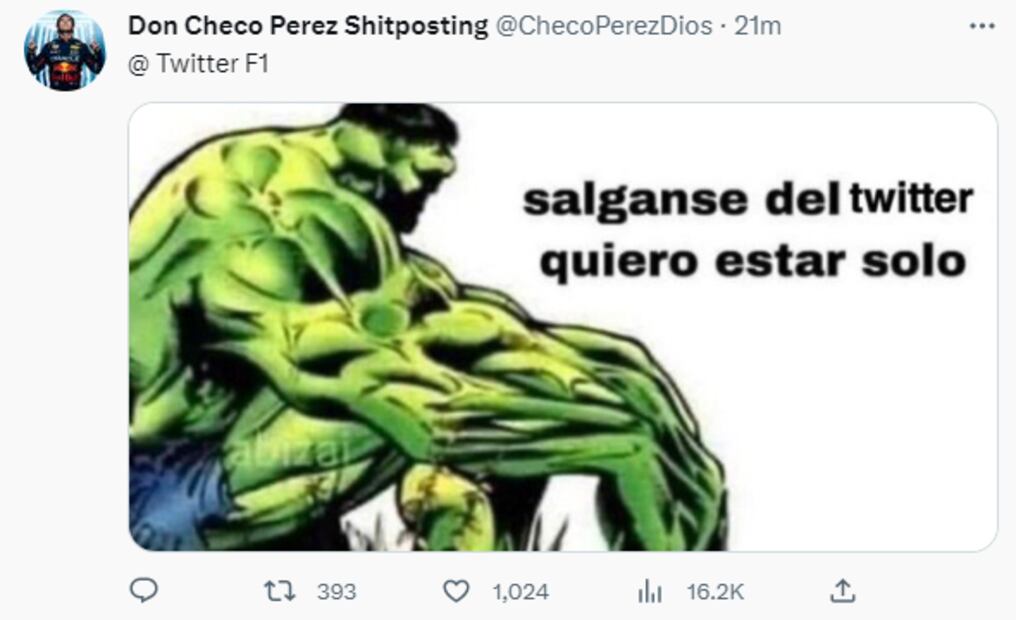1016x620 pixels.
Task: Open the Hulk meme image
Action: click(x=562, y=327)
